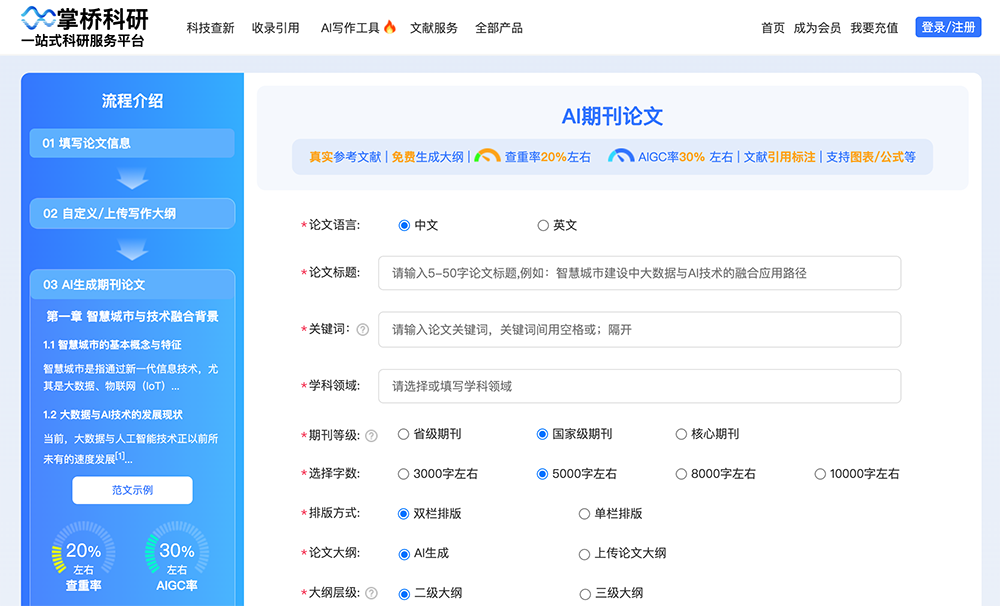Click 文献引用标注 in feature banner
1000x606 pixels.
779,157
